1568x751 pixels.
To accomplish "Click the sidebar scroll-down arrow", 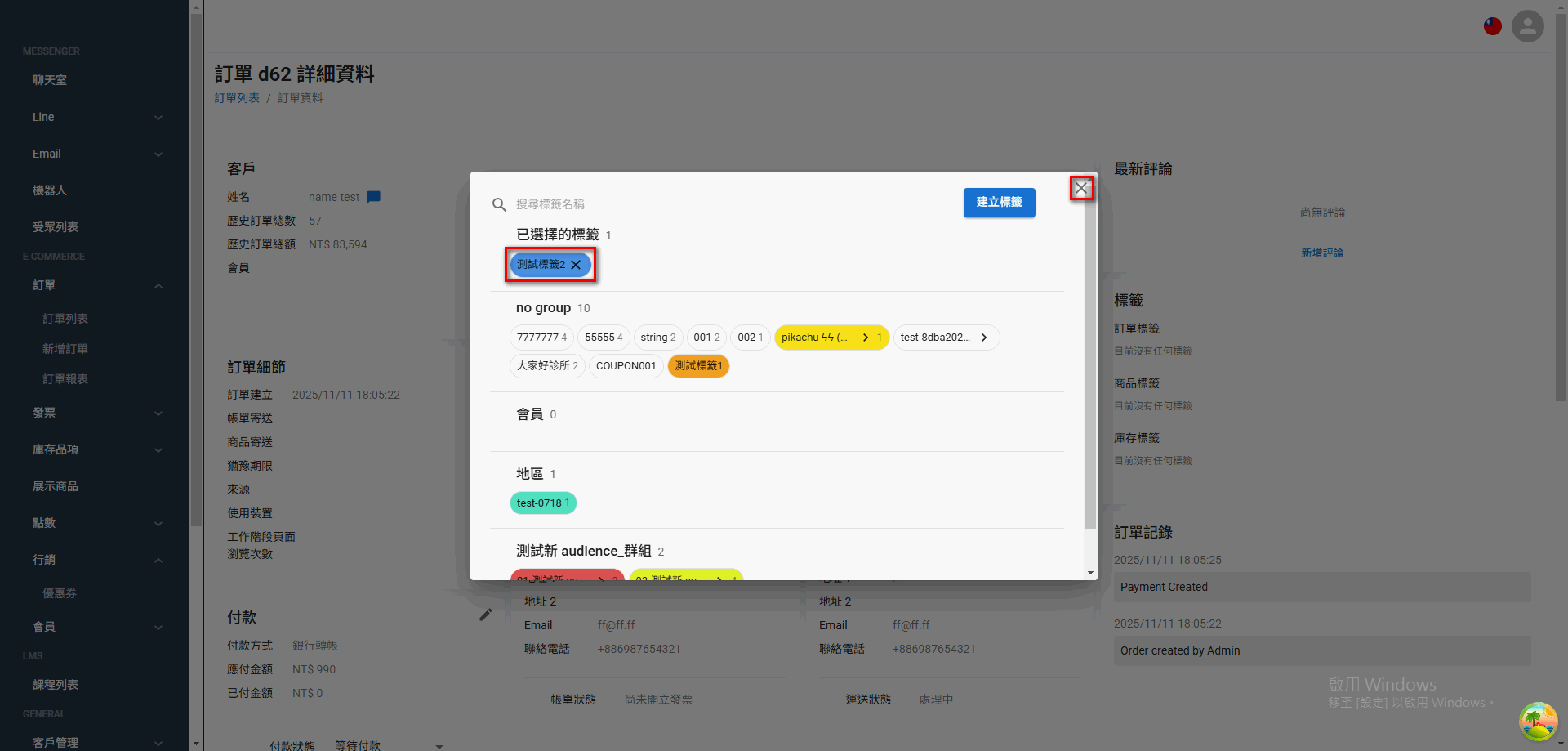I will 196,744.
